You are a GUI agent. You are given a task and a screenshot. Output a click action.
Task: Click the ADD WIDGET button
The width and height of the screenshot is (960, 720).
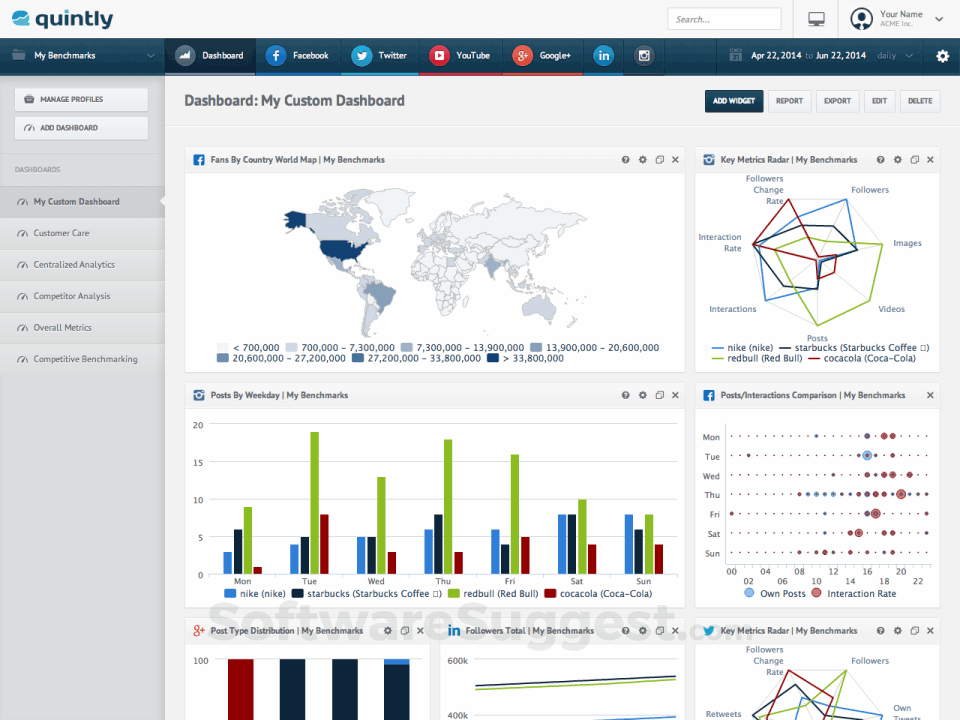[733, 101]
